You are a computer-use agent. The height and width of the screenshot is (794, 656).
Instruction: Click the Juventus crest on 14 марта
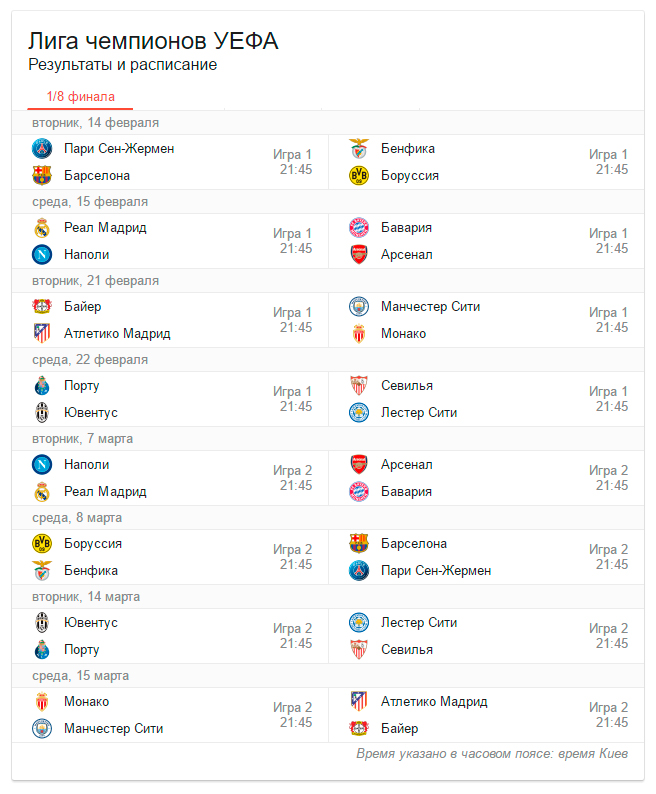pyautogui.click(x=42, y=623)
